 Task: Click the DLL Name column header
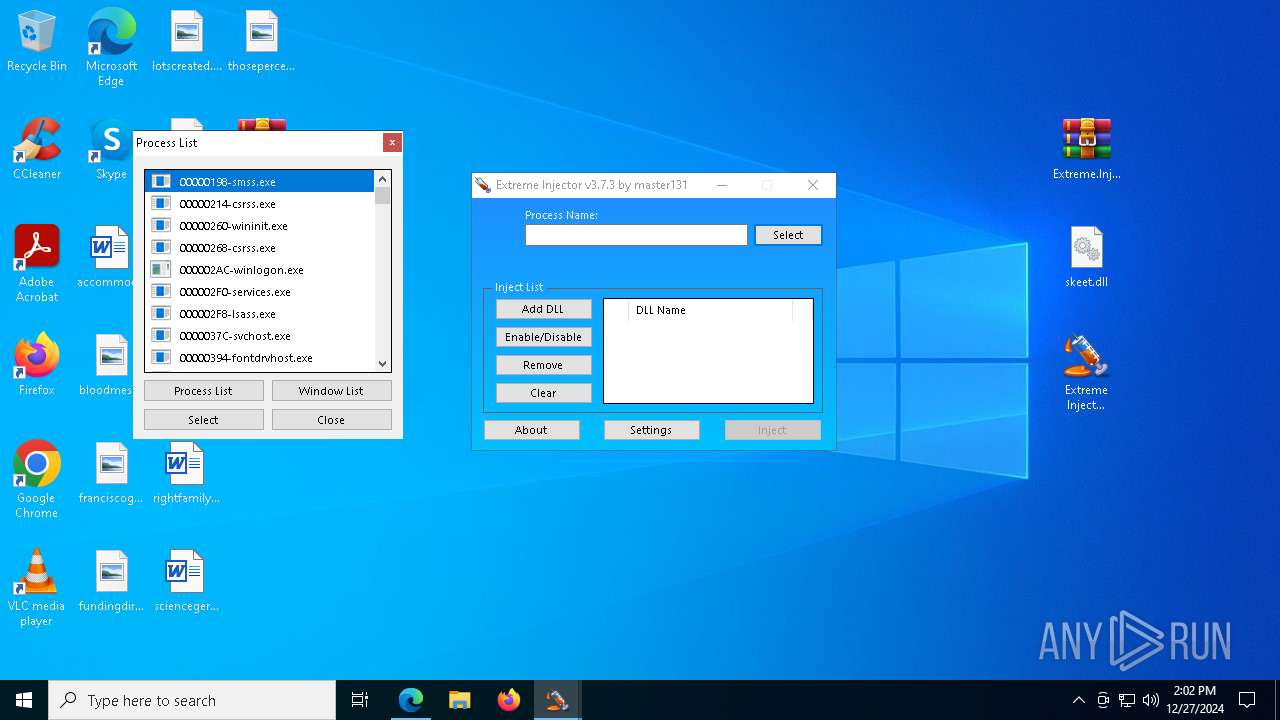coord(710,310)
